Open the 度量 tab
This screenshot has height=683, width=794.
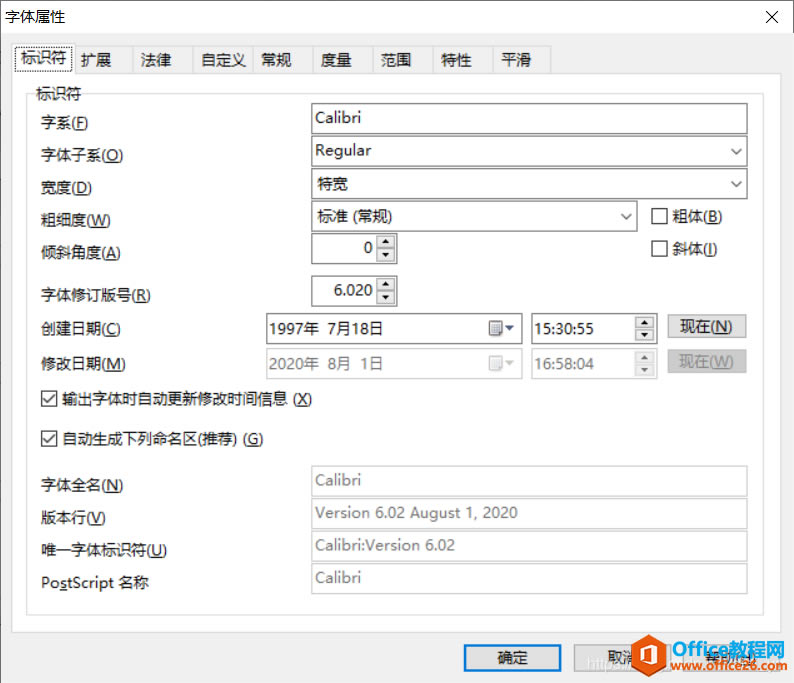click(x=343, y=60)
